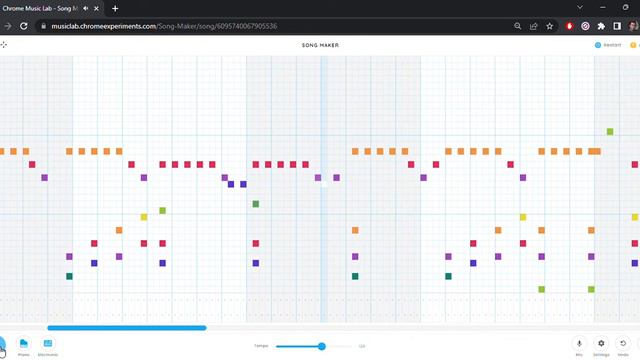
Task: Minimize the browser window
Action: (603, 7)
